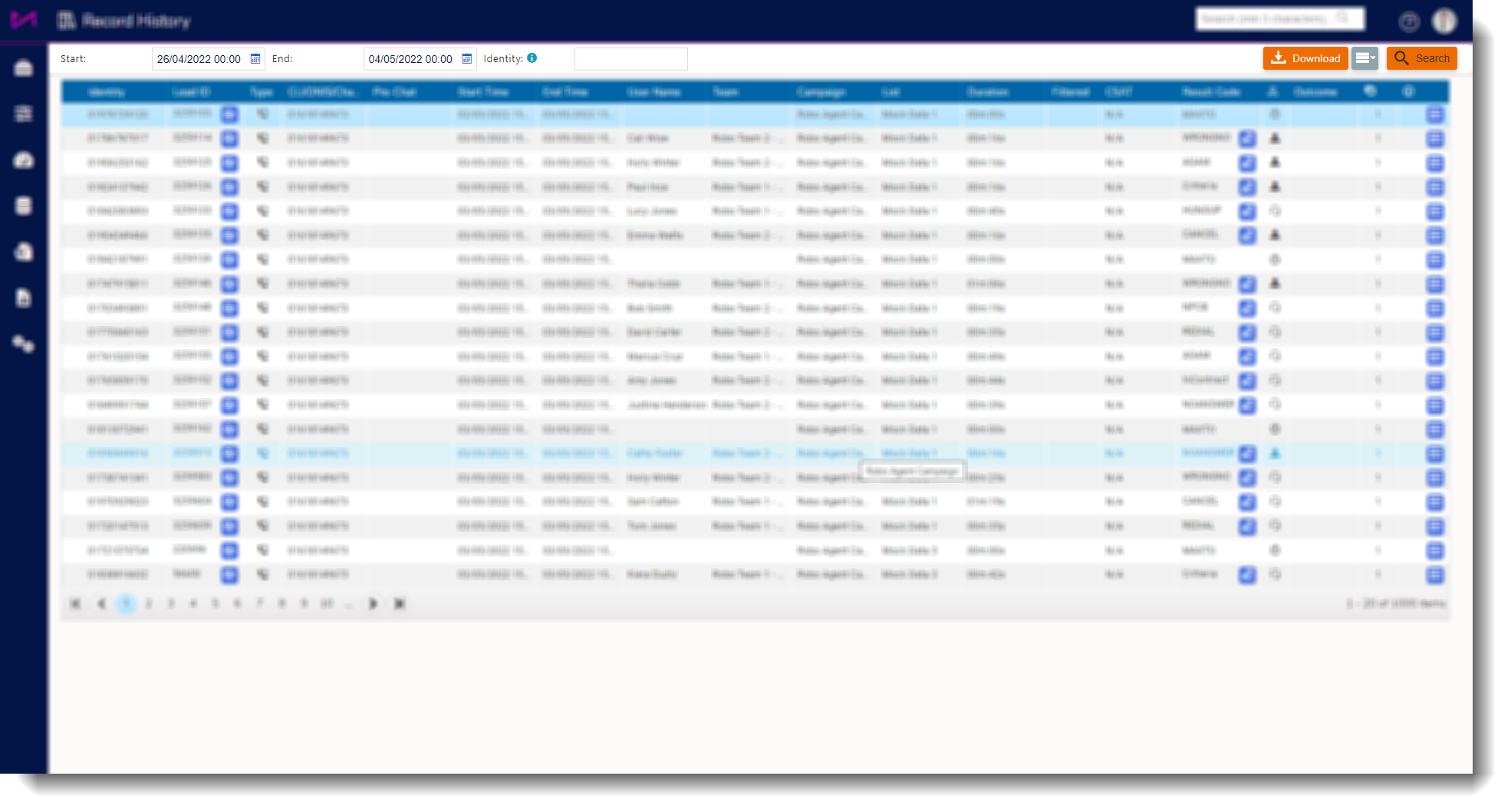
Task: Go to the previous page of results
Action: [101, 604]
